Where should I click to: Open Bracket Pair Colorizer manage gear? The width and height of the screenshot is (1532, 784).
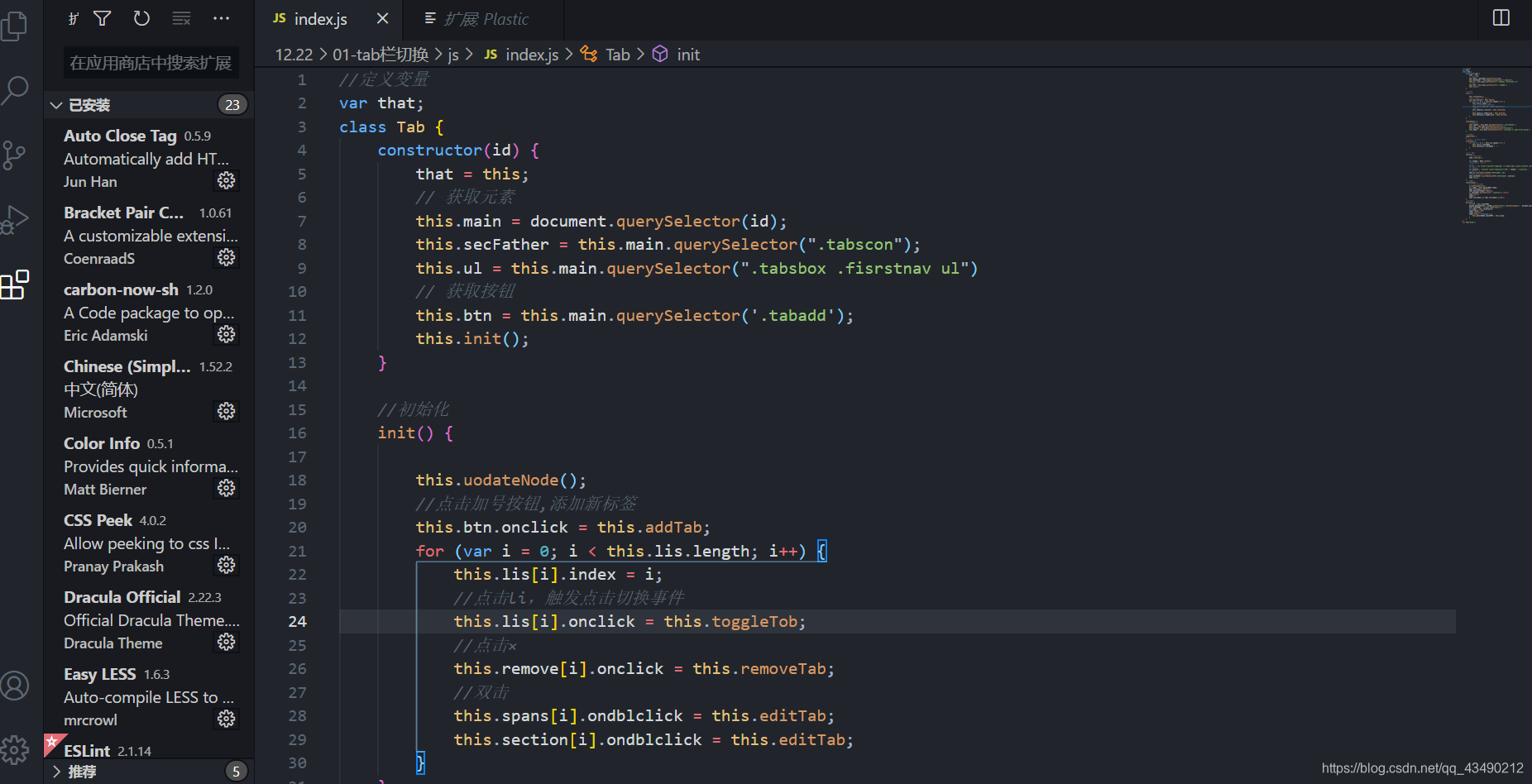pyautogui.click(x=226, y=258)
